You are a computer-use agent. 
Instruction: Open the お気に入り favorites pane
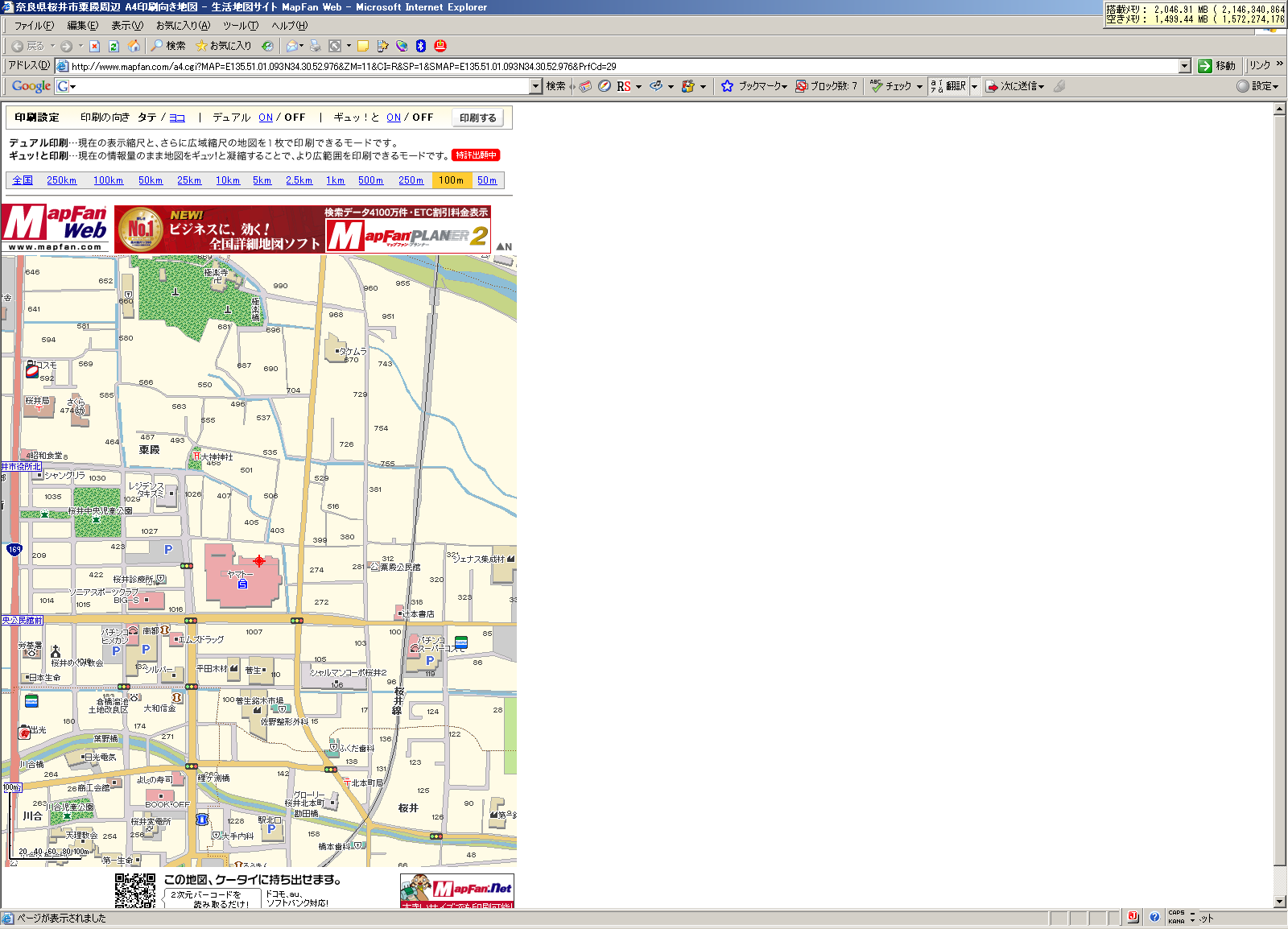[224, 46]
